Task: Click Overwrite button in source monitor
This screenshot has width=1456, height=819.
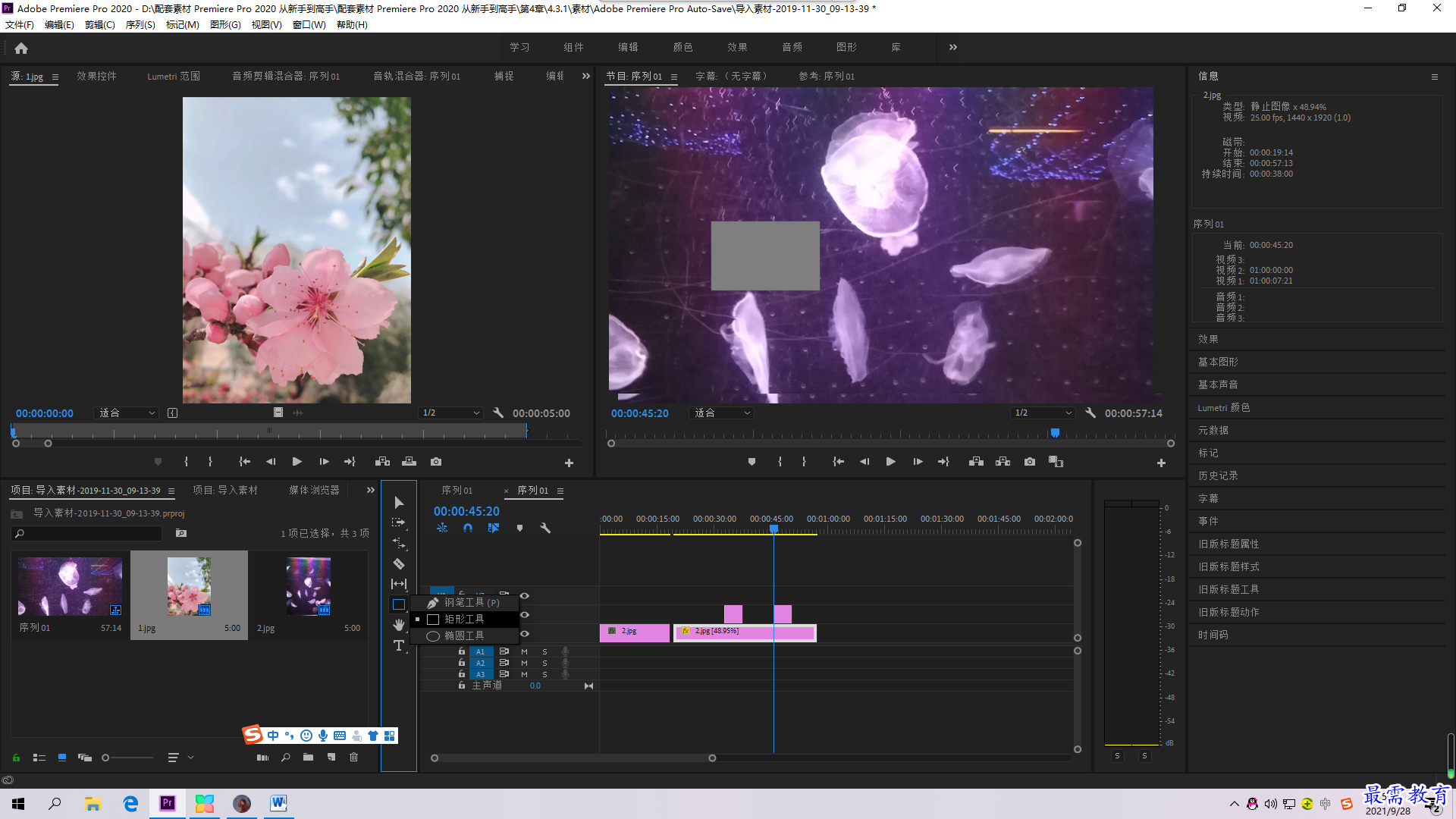Action: pyautogui.click(x=409, y=462)
